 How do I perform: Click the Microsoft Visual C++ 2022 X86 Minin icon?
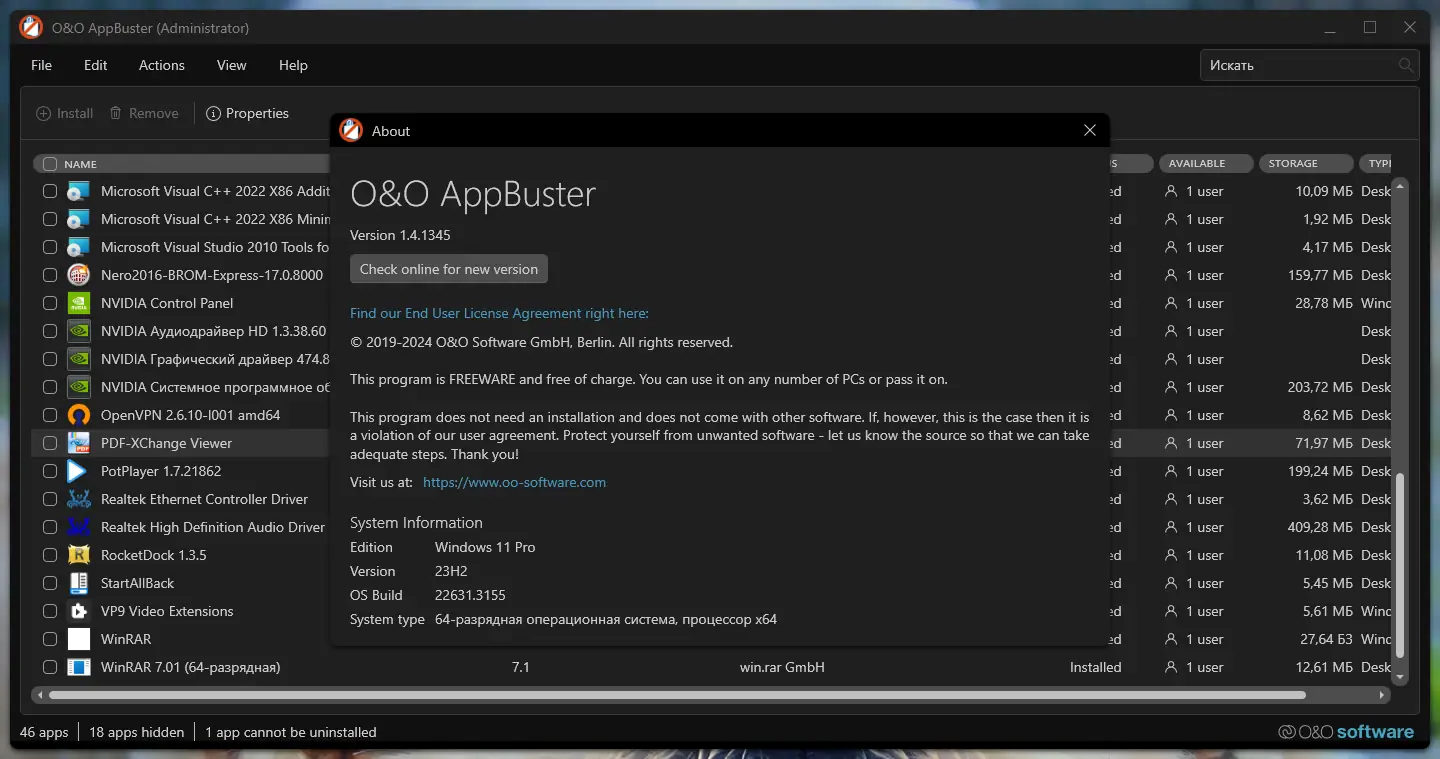tap(79, 219)
